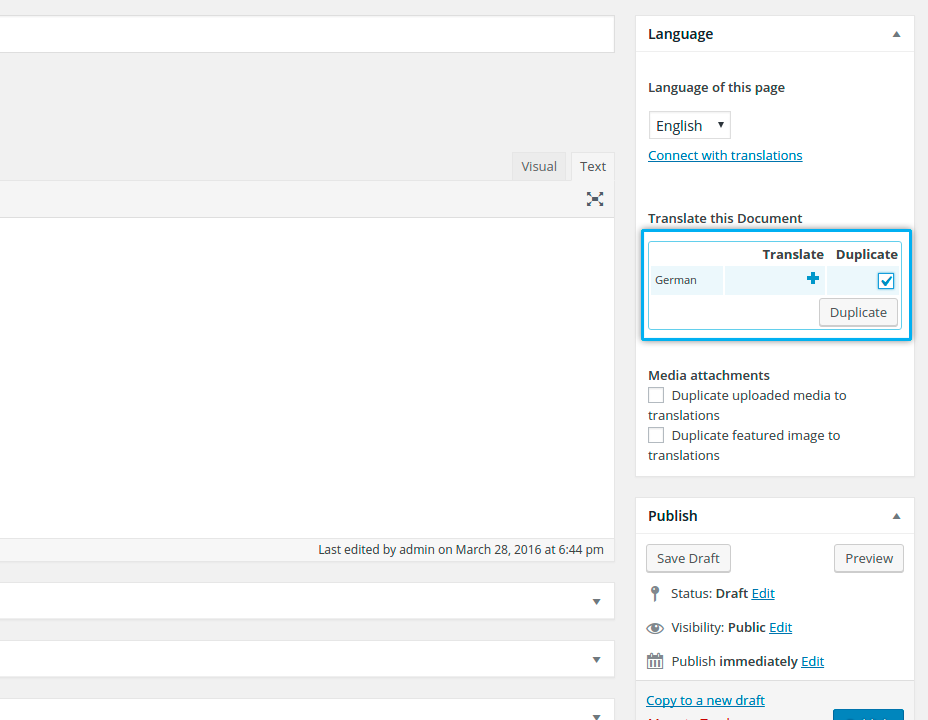Collapse the Publish panel

pos(896,516)
